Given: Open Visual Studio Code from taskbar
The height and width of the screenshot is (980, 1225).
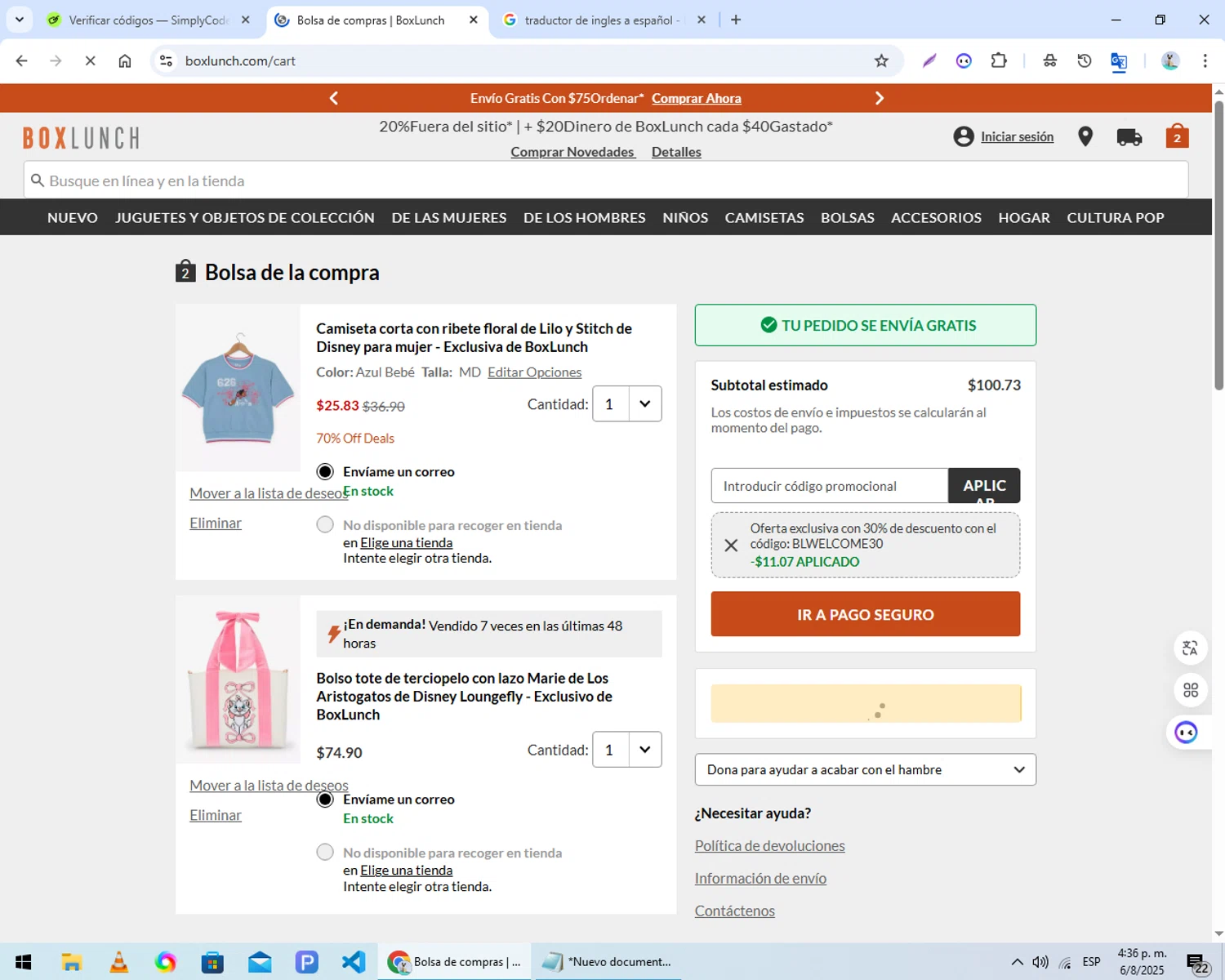Looking at the screenshot, I should pos(354,962).
